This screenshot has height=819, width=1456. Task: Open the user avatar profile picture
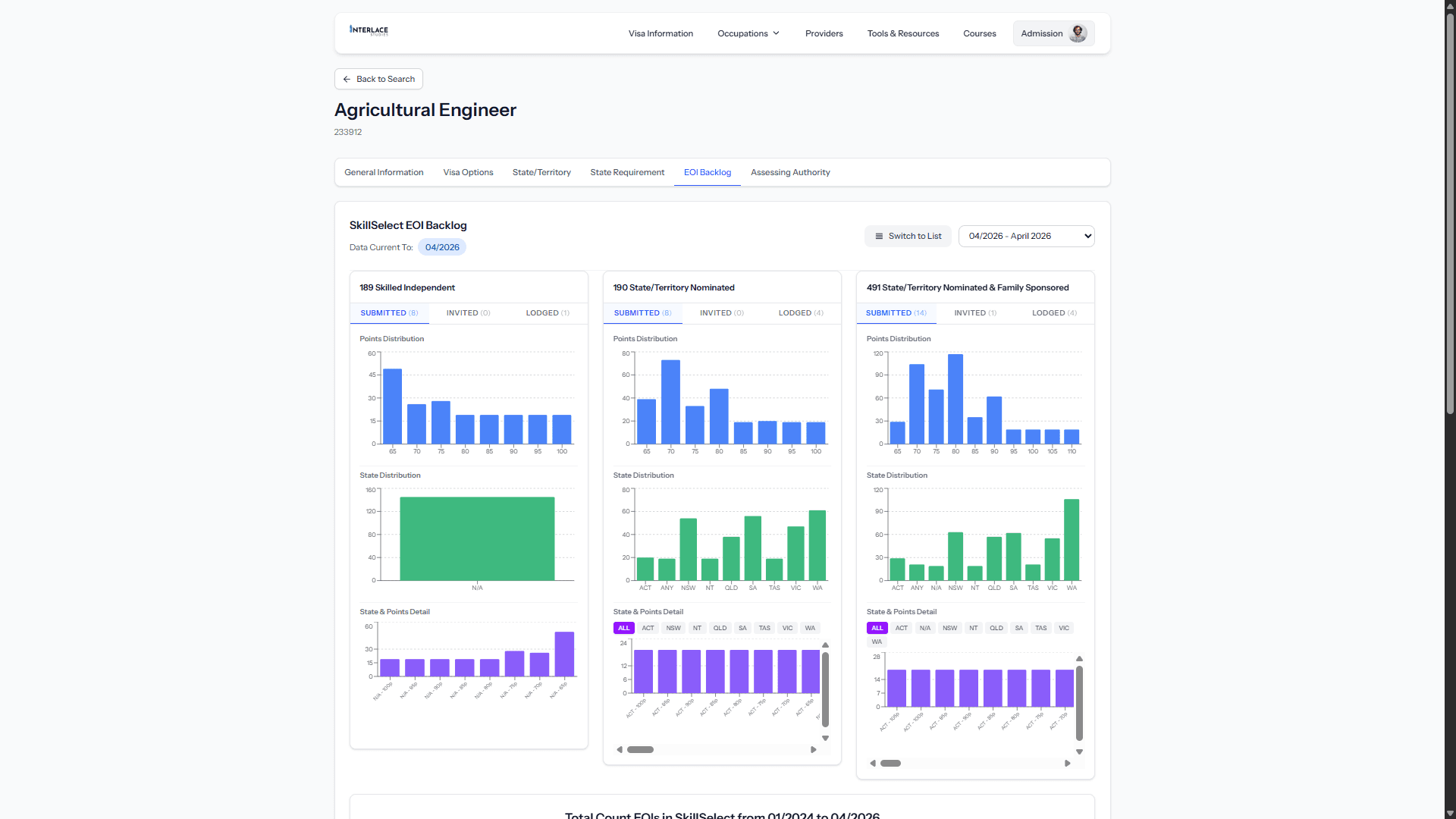(1078, 33)
